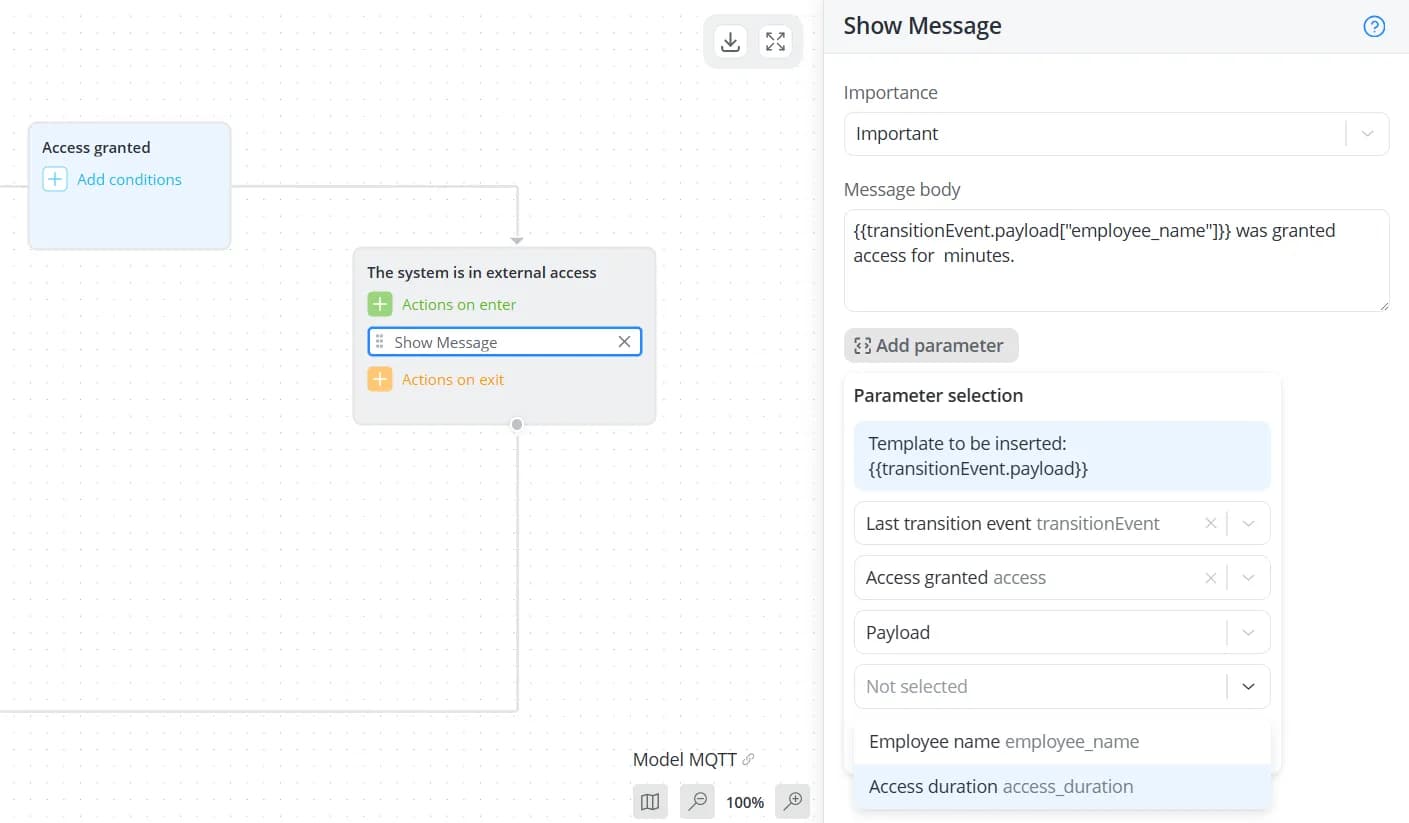Image resolution: width=1409 pixels, height=823 pixels.
Task: Click the Add parameter button
Action: click(x=931, y=346)
